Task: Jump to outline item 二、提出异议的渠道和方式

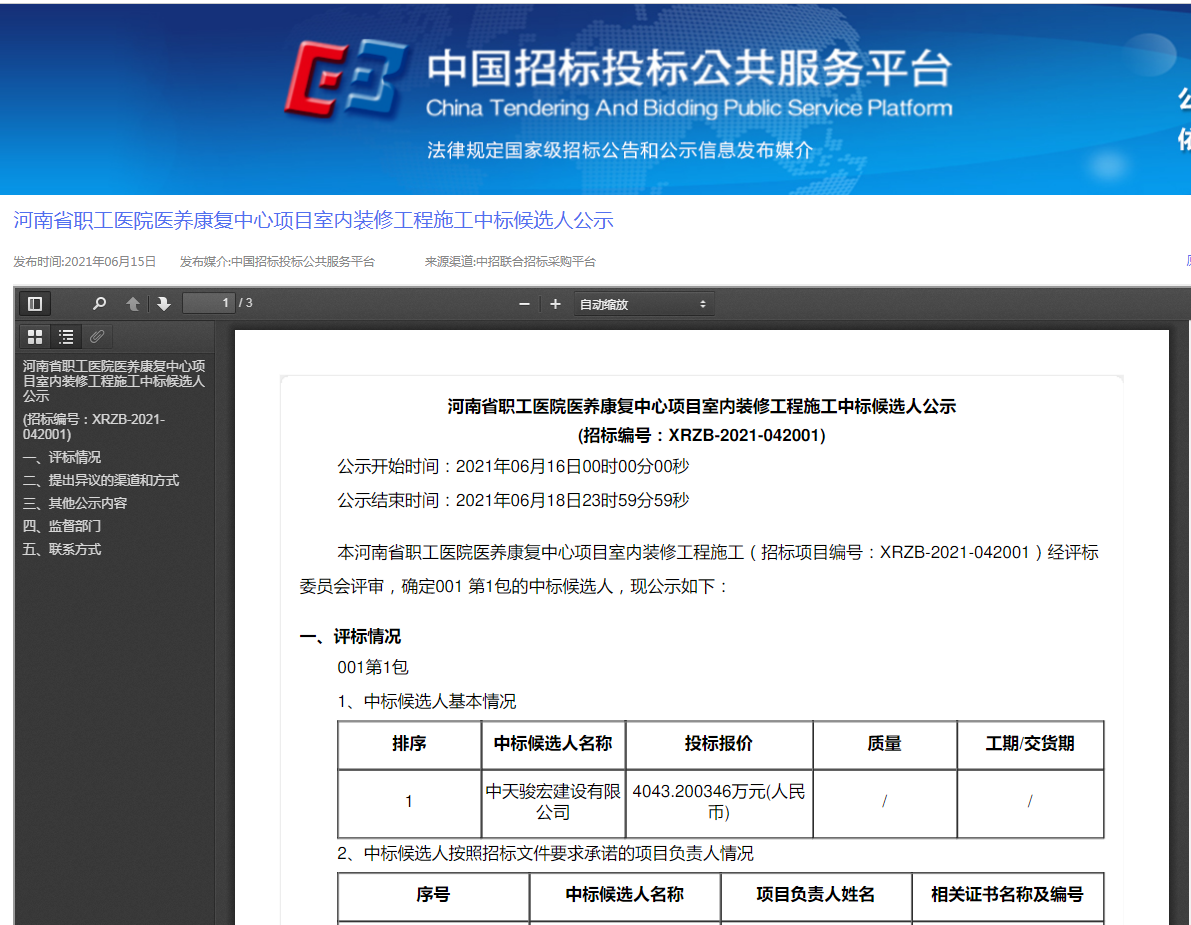Action: [101, 480]
